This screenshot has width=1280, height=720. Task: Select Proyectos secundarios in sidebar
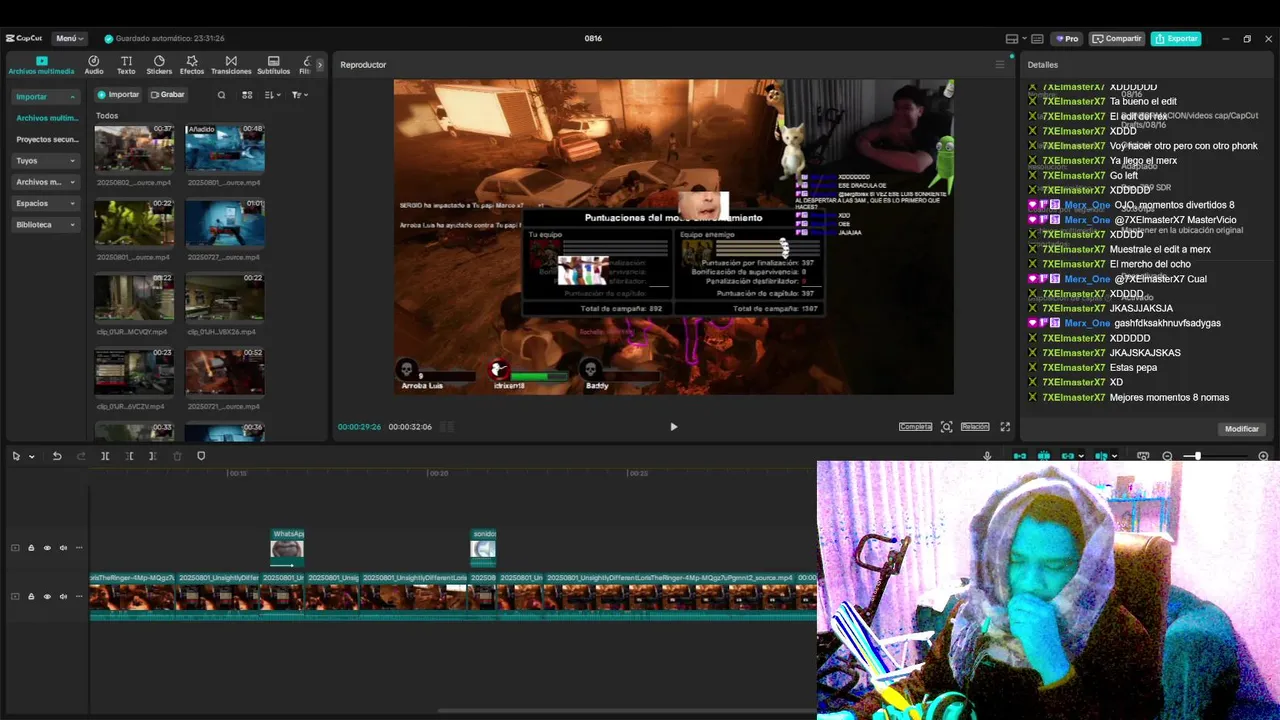46,140
